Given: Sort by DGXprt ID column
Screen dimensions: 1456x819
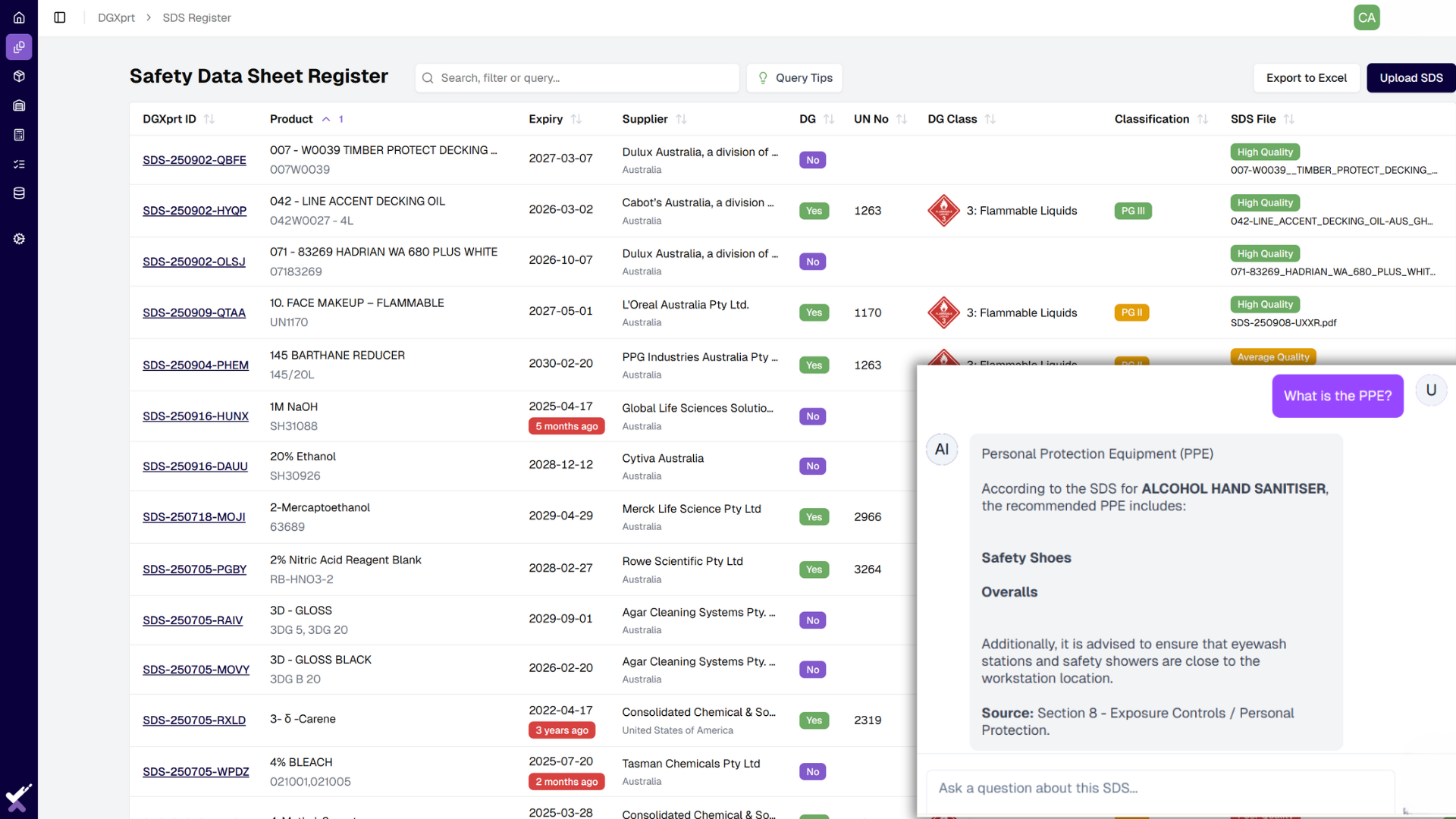Looking at the screenshot, I should coord(209,119).
